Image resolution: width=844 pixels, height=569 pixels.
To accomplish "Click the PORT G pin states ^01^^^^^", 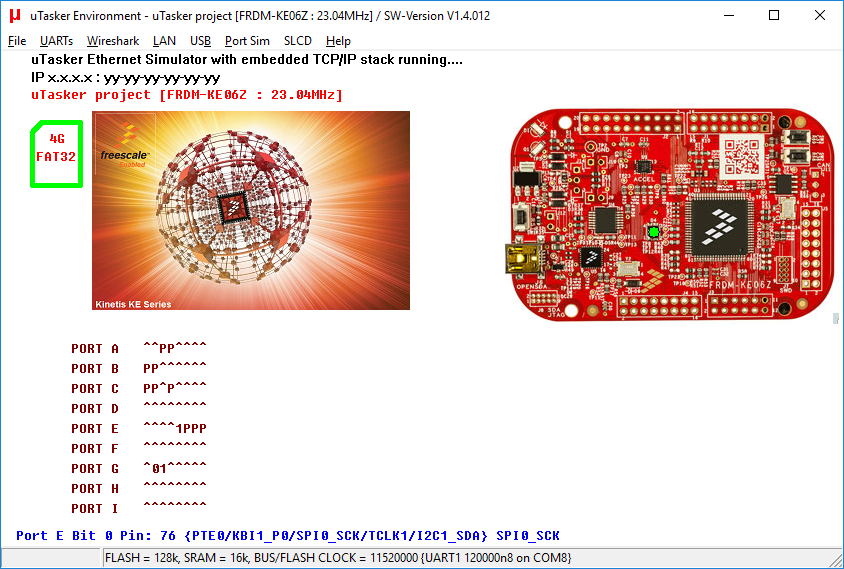I will (x=175, y=468).
